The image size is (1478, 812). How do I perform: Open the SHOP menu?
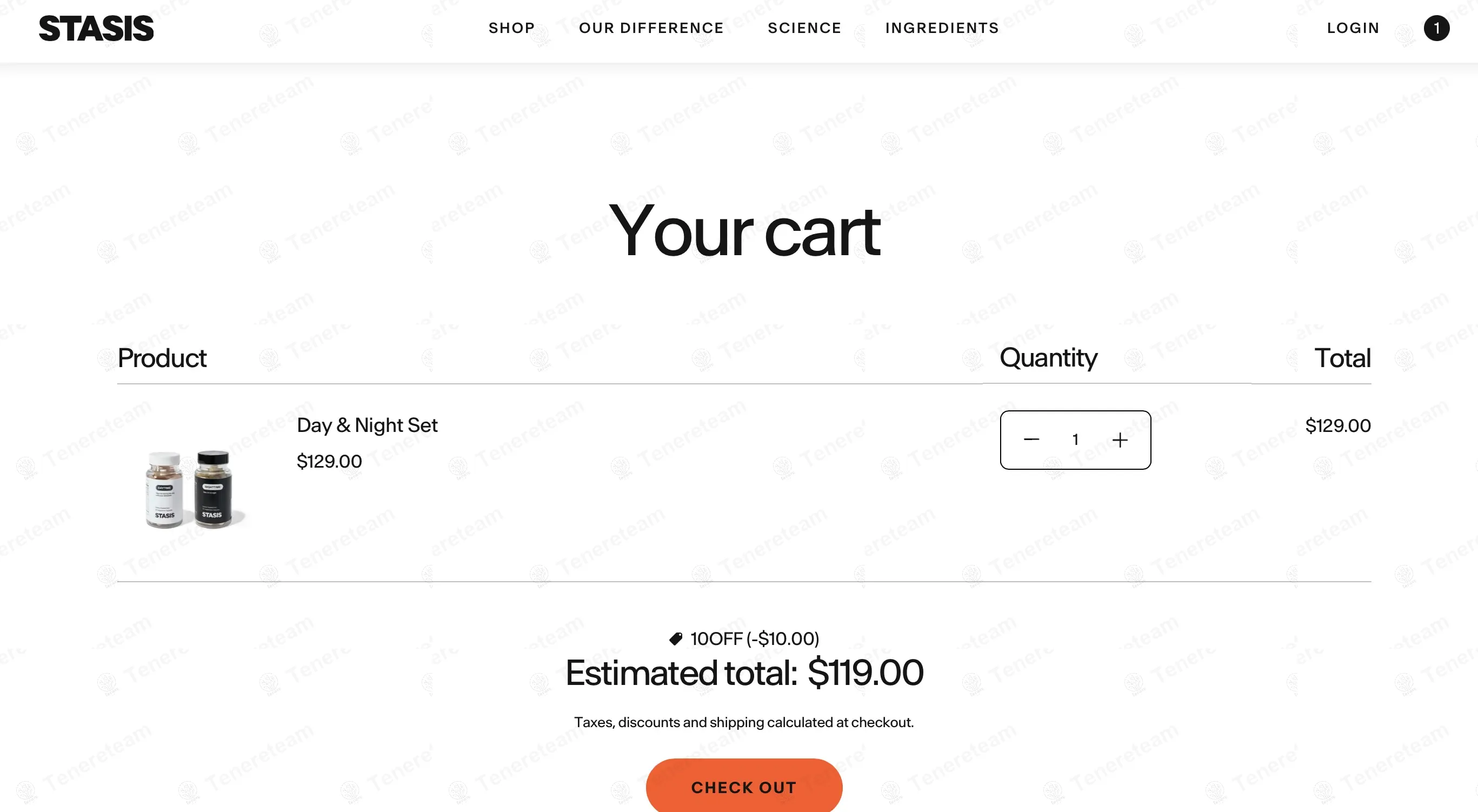point(511,28)
